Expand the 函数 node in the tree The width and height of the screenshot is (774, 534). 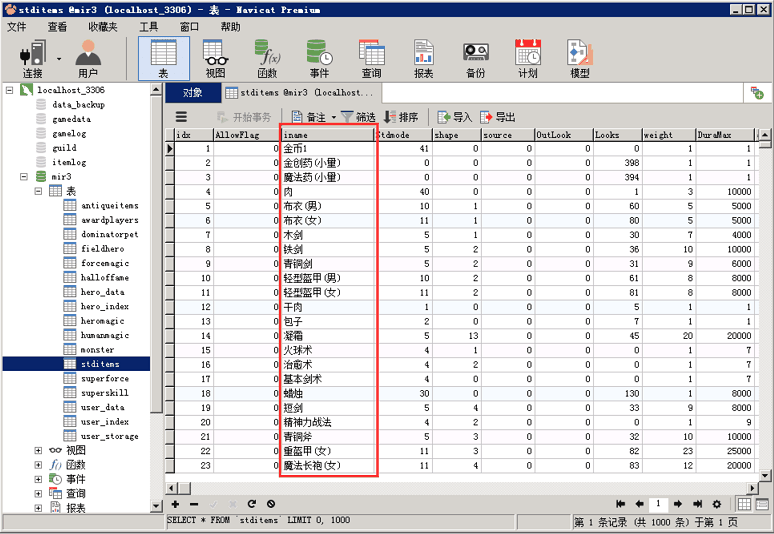tap(38, 465)
